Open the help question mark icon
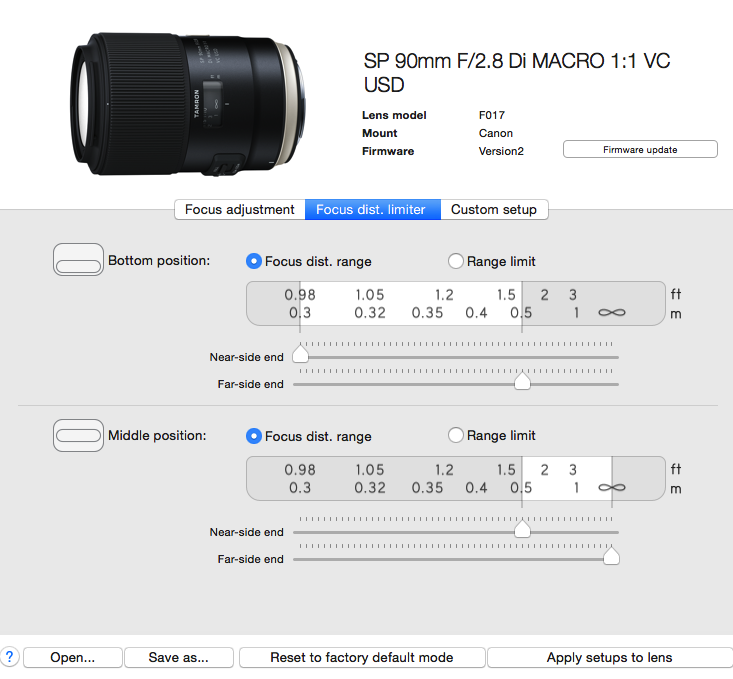This screenshot has height=679, width=733. point(9,657)
